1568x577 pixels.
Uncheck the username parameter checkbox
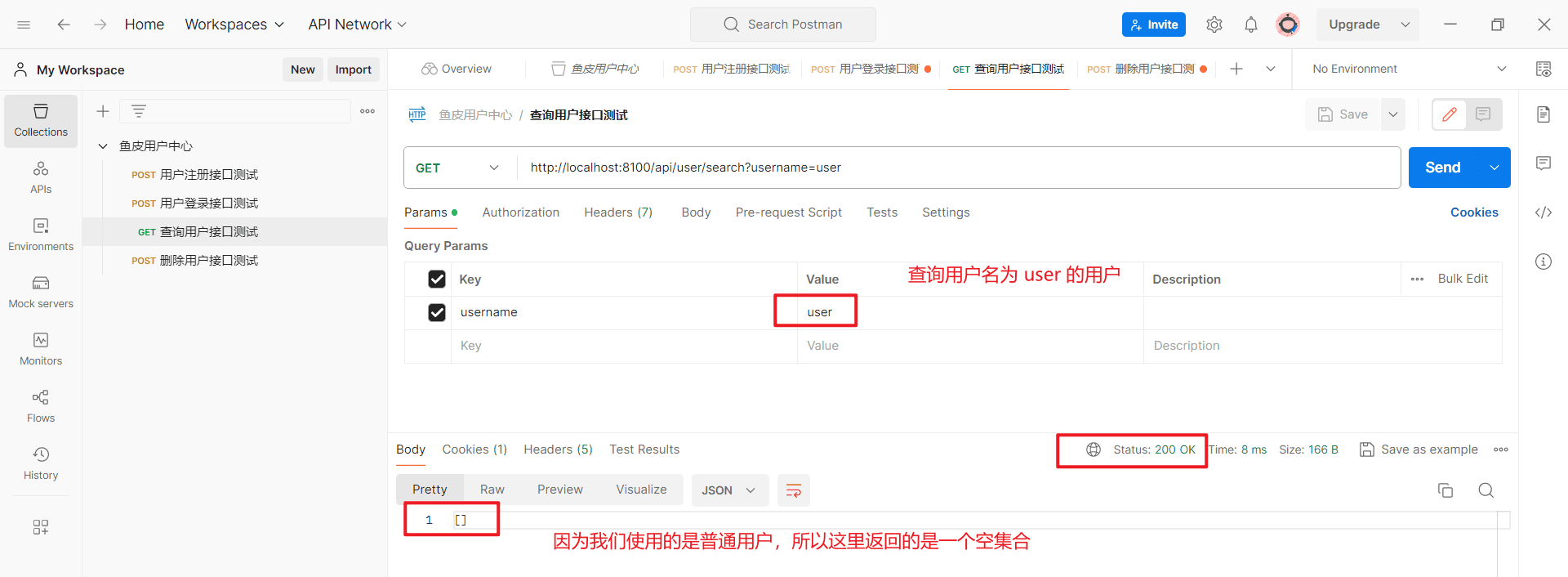(x=437, y=312)
